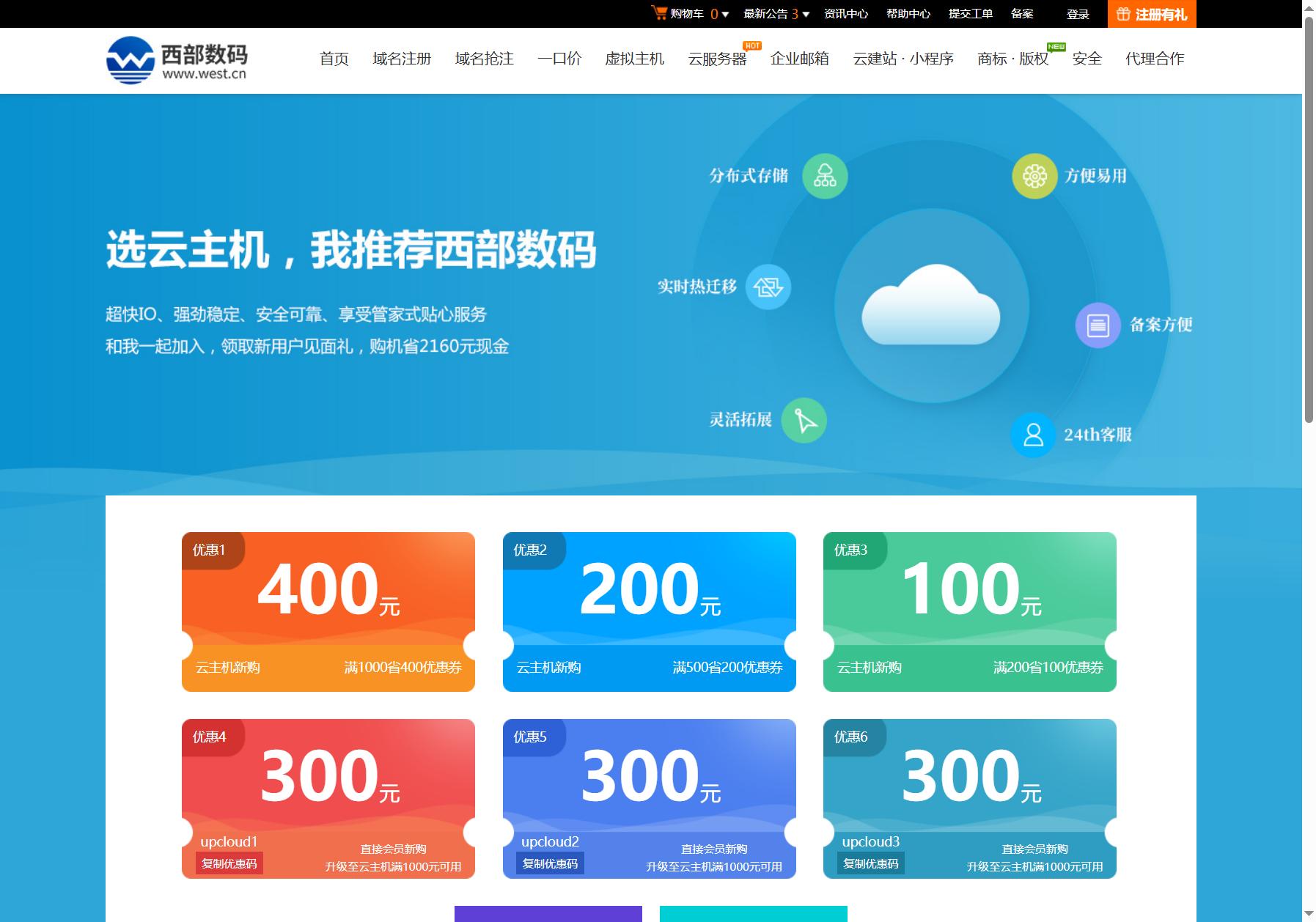Click the purple button below the coupons
Screen dimensions: 1316x922
coord(548,914)
